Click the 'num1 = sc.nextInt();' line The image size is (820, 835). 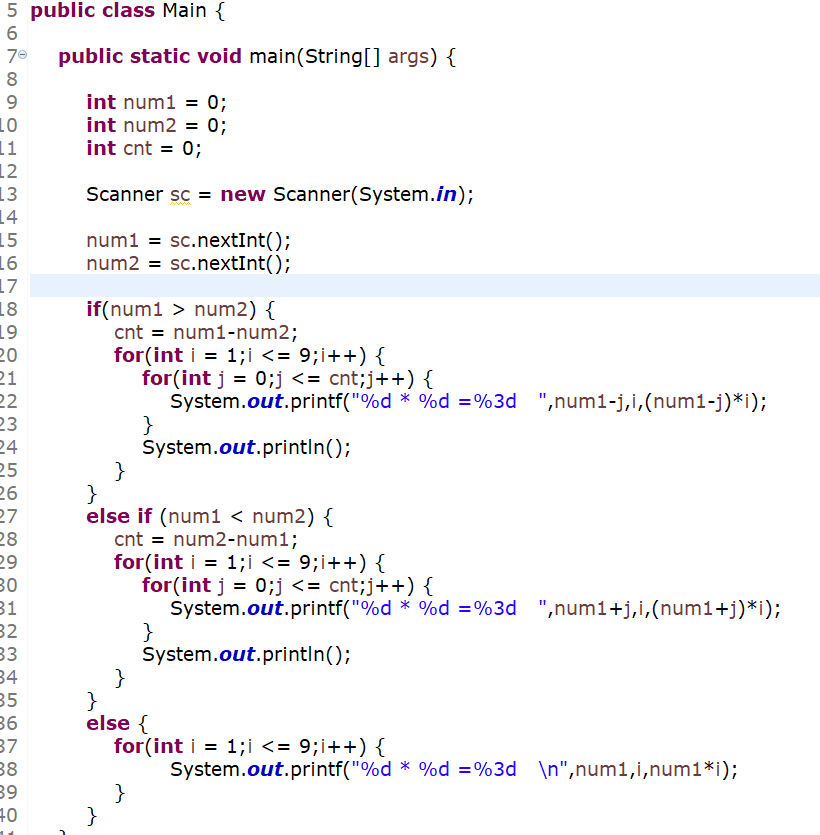(x=188, y=241)
